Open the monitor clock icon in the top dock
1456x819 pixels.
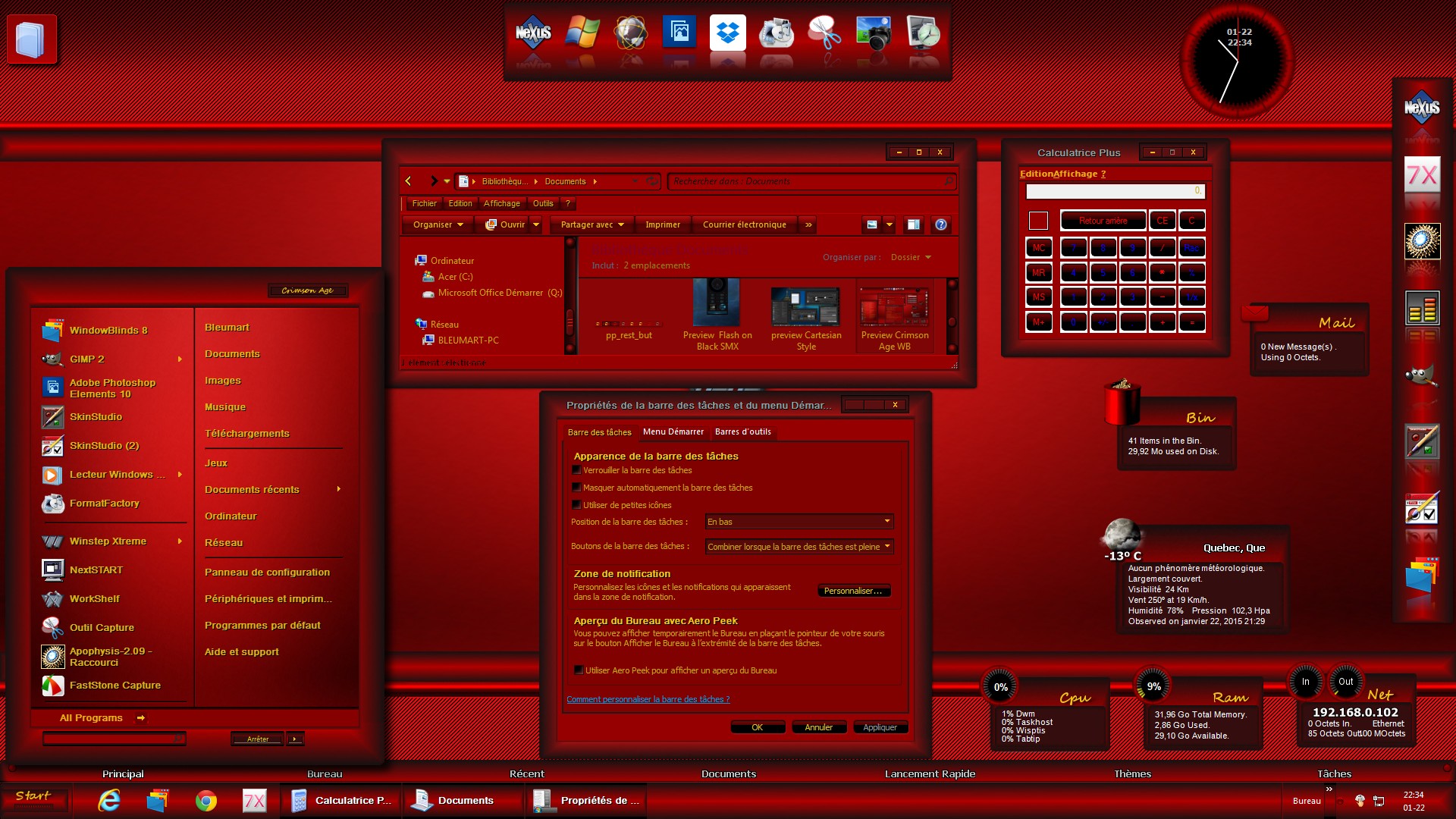(922, 33)
